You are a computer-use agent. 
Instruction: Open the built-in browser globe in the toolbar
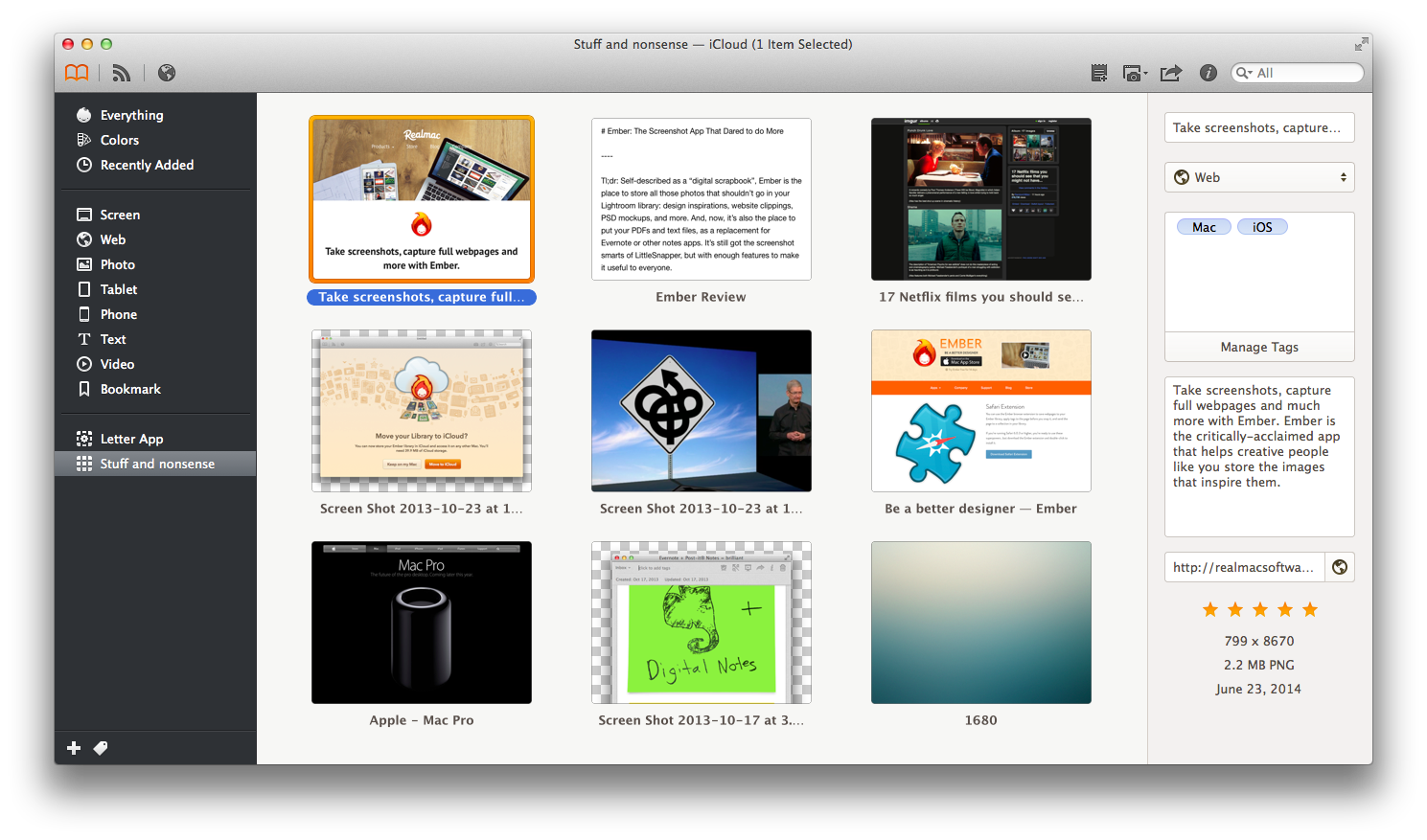click(x=167, y=73)
